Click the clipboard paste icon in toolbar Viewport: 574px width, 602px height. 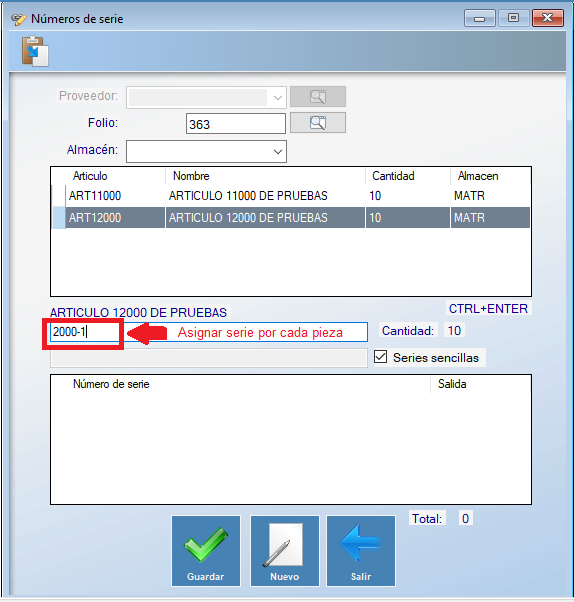point(35,51)
